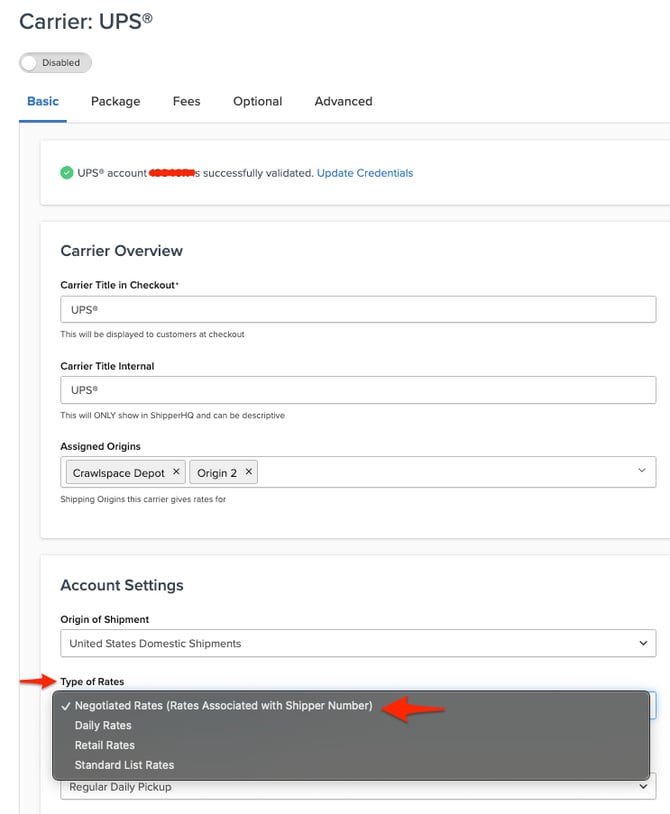Remove the Crawlspace Depot origin chip
670x814 pixels.
176,471
